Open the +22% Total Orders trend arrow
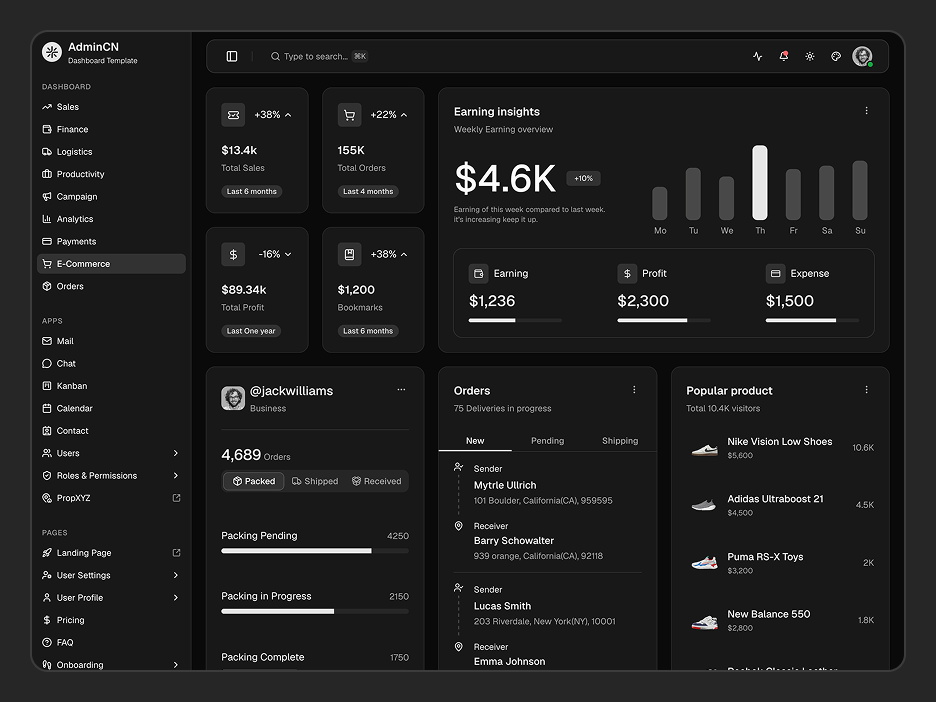Image resolution: width=936 pixels, height=702 pixels. 404,115
